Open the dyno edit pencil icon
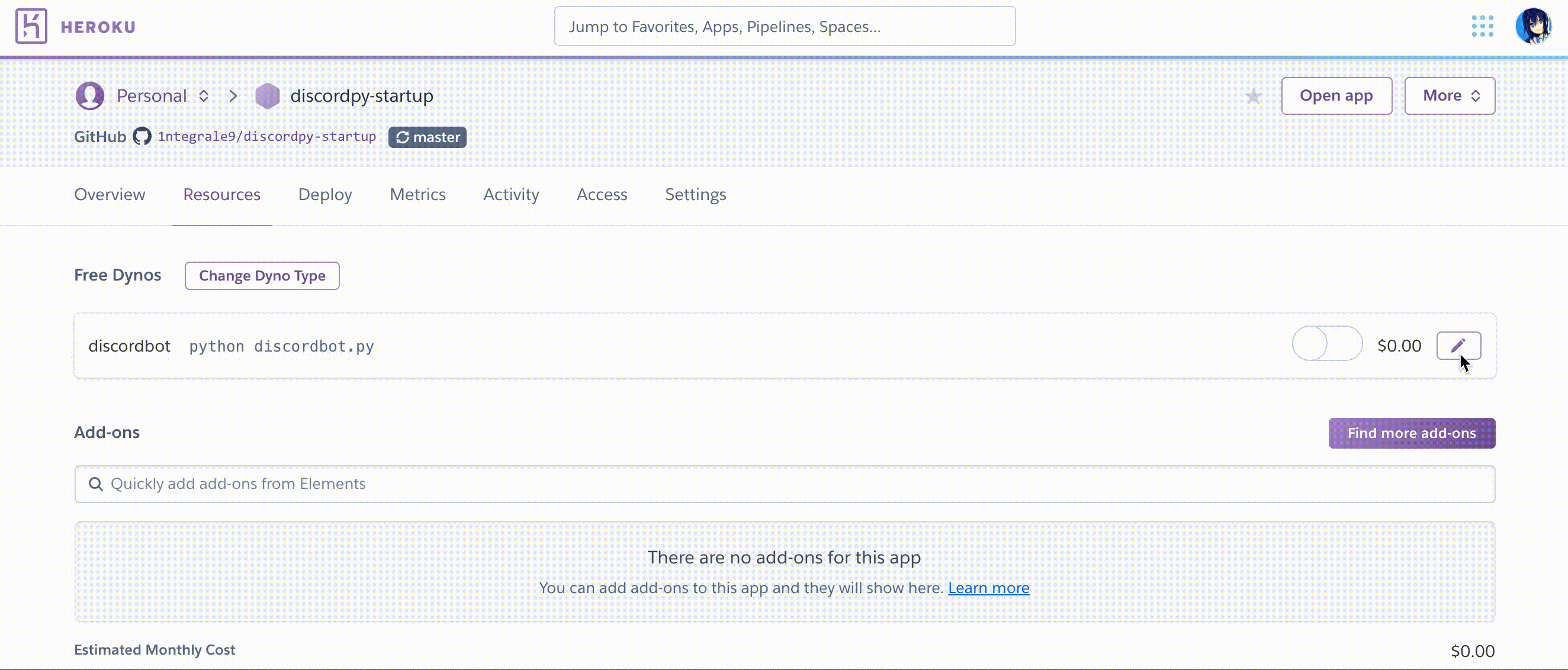1568x670 pixels. point(1460,344)
